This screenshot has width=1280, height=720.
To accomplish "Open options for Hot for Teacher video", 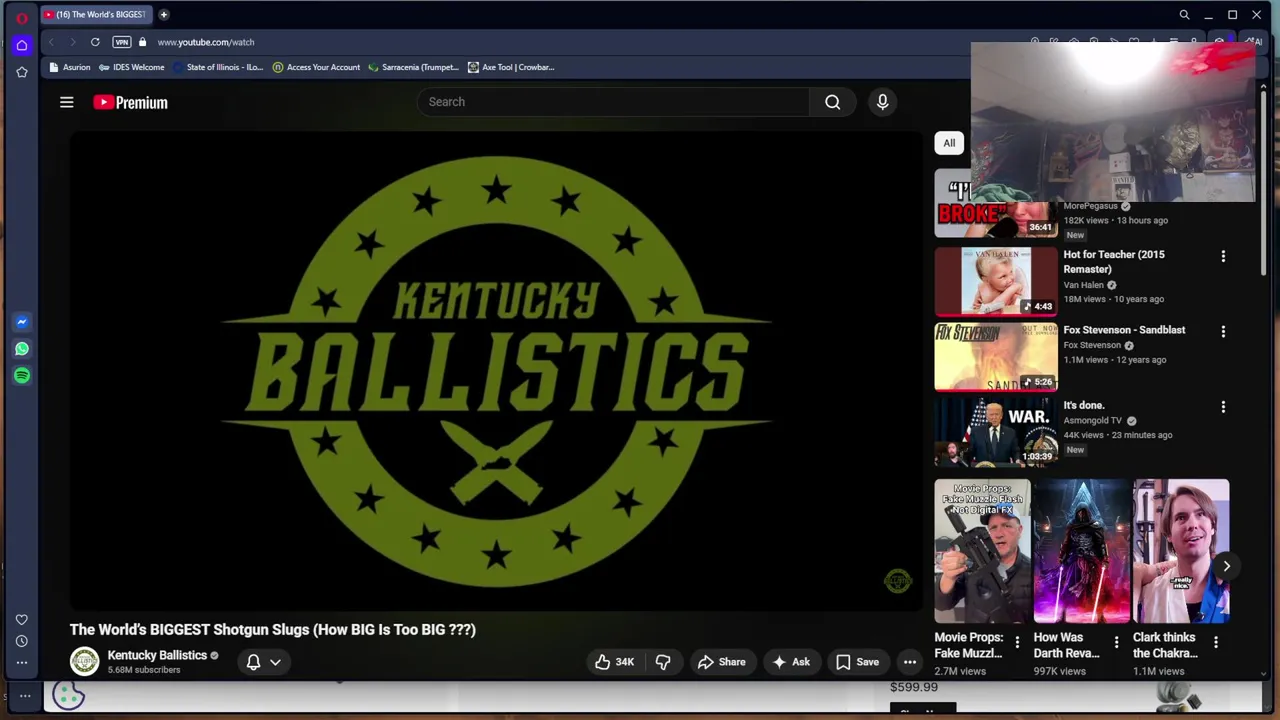I will pos(1223,256).
